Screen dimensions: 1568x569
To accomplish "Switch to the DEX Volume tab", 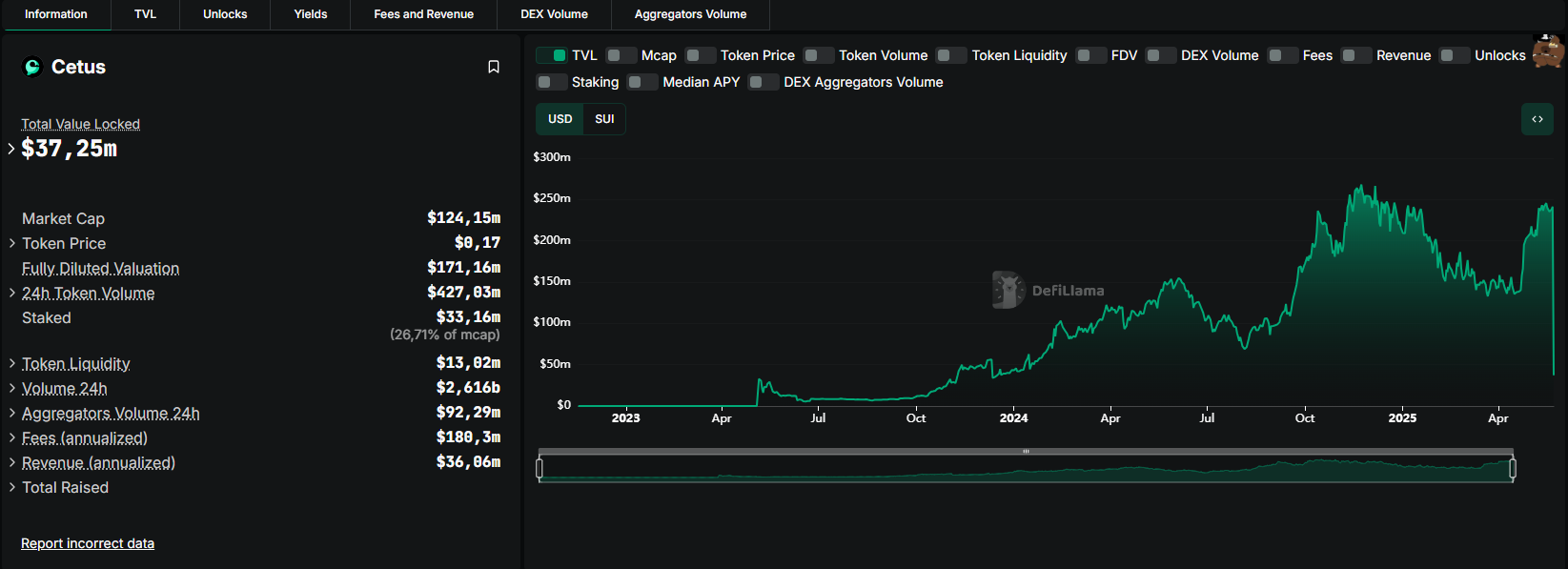I will point(554,14).
